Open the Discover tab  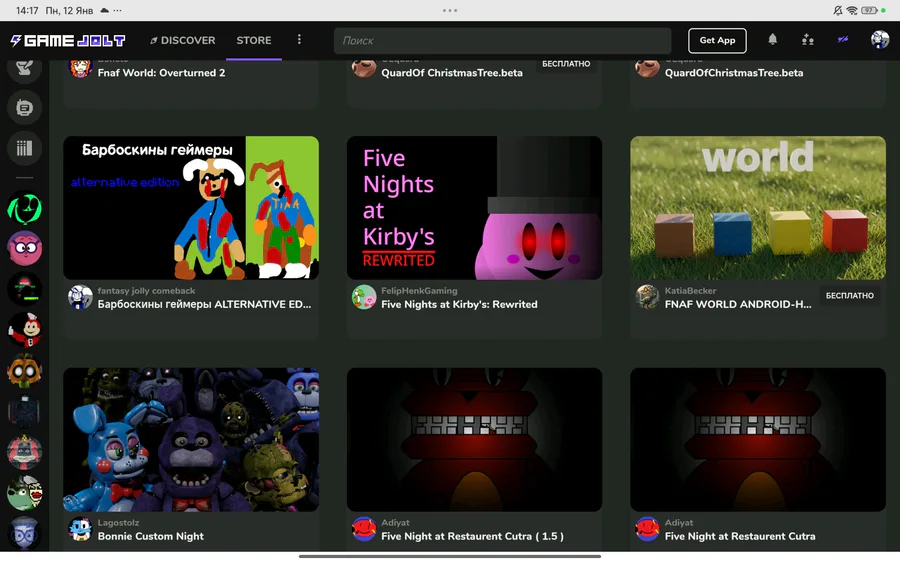(x=183, y=41)
